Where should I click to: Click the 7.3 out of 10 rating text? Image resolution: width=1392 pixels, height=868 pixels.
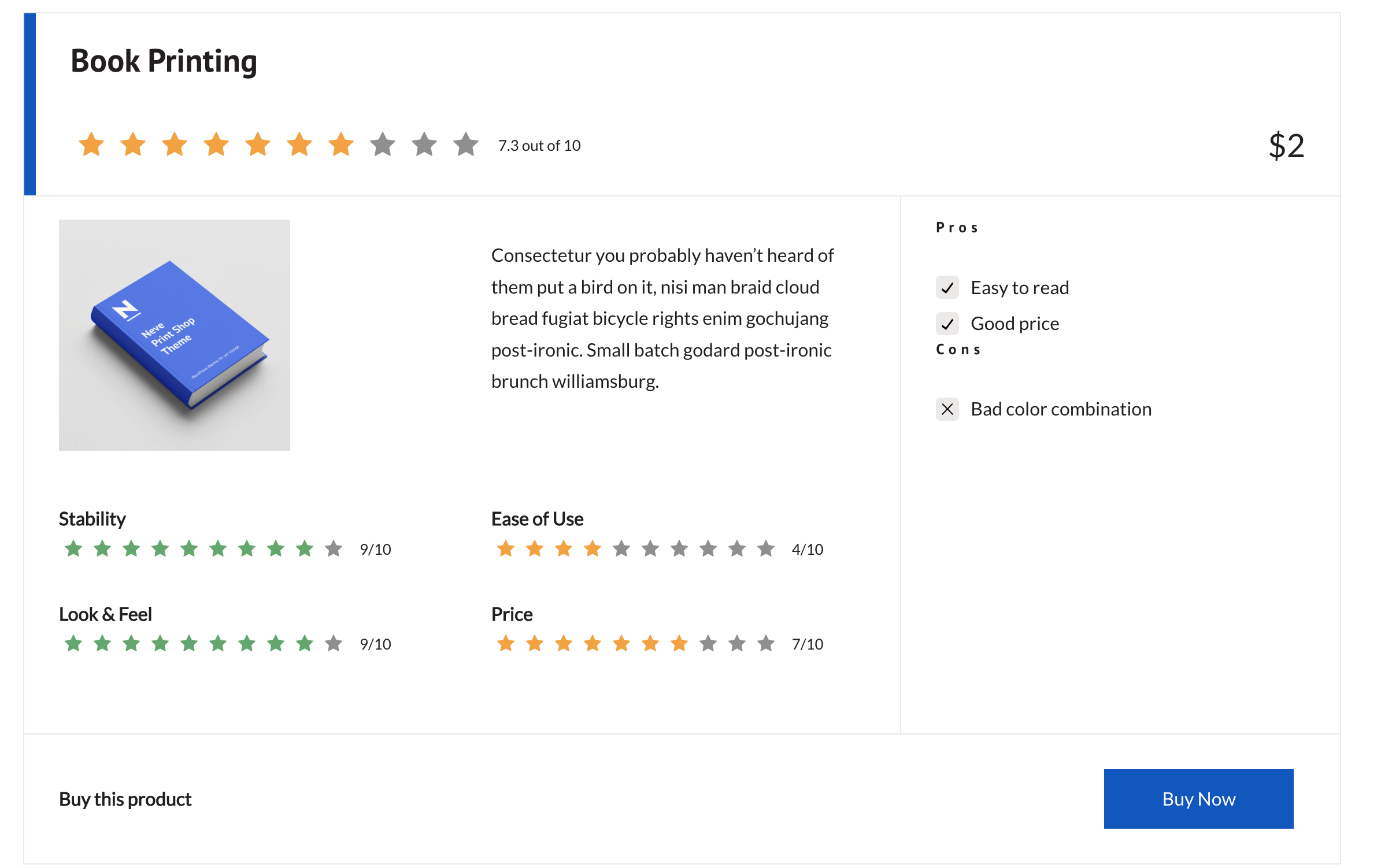539,146
